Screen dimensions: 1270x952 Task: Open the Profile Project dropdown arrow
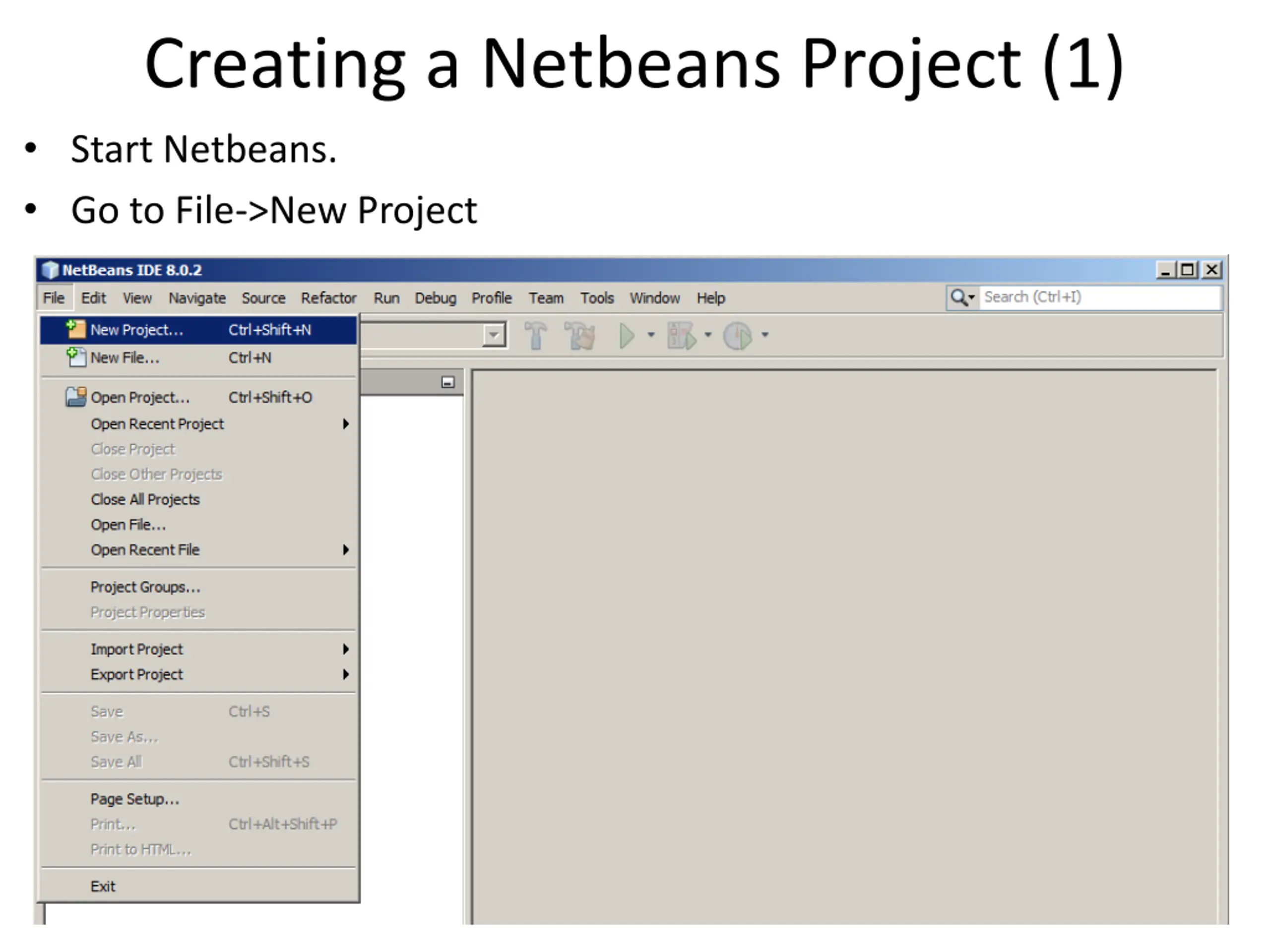click(765, 335)
